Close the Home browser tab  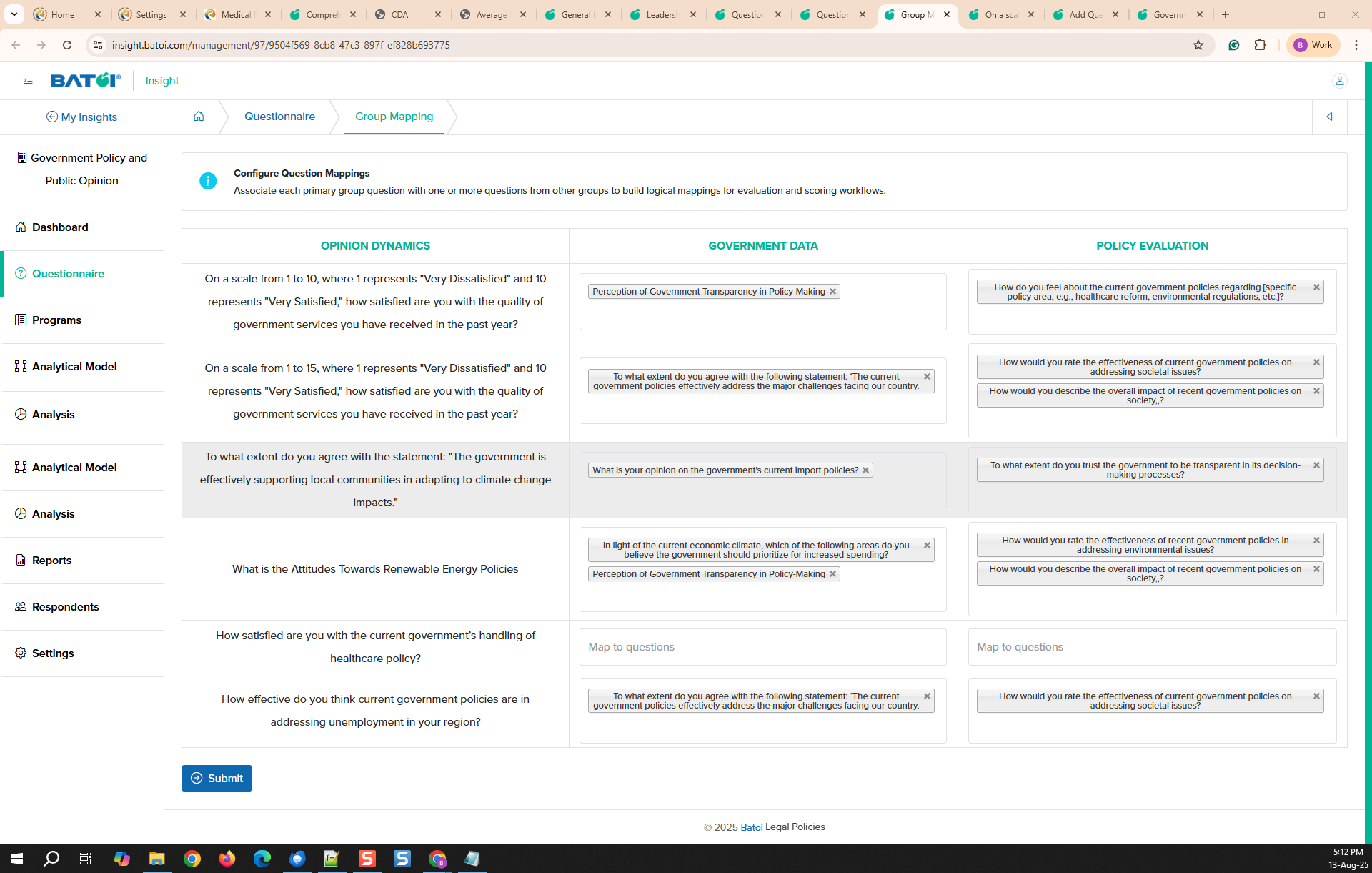(x=98, y=14)
